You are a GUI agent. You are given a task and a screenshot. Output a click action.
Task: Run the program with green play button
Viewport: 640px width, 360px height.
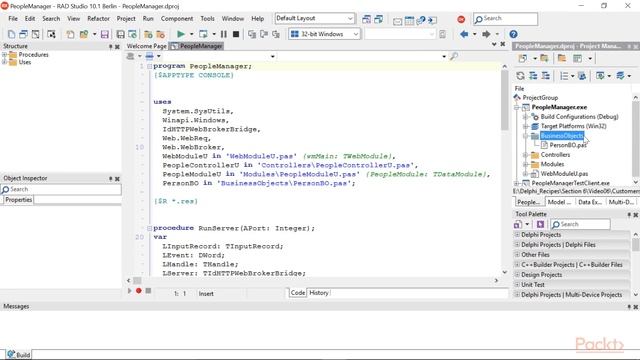click(181, 34)
